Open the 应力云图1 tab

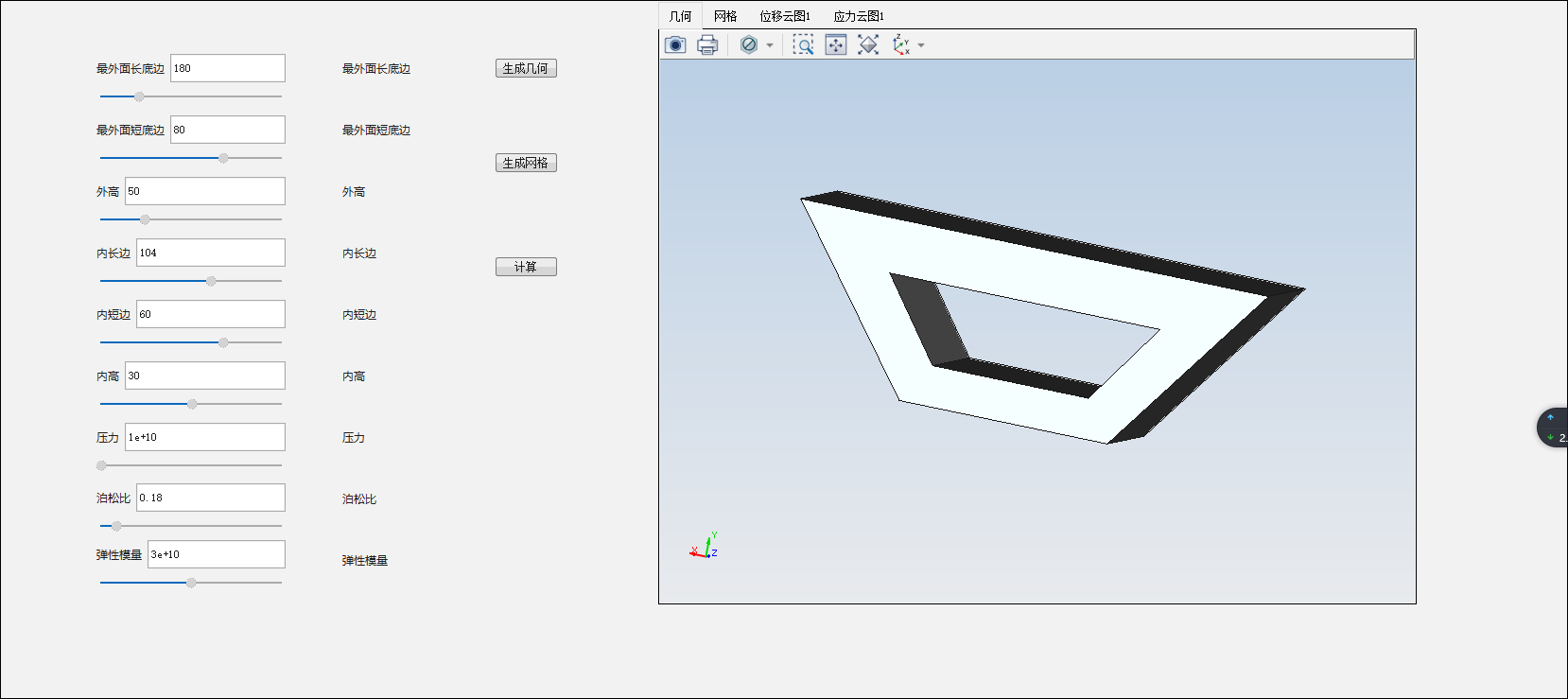tap(859, 16)
